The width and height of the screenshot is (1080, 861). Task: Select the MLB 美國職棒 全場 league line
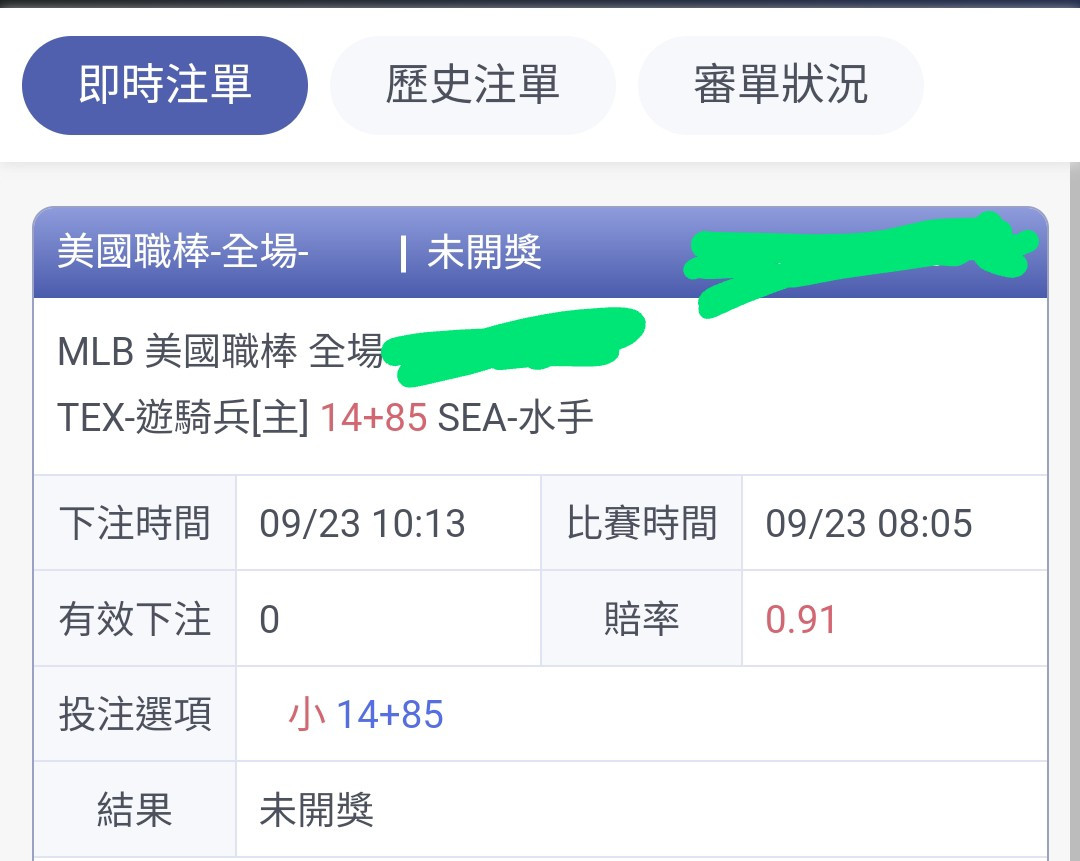(220, 351)
